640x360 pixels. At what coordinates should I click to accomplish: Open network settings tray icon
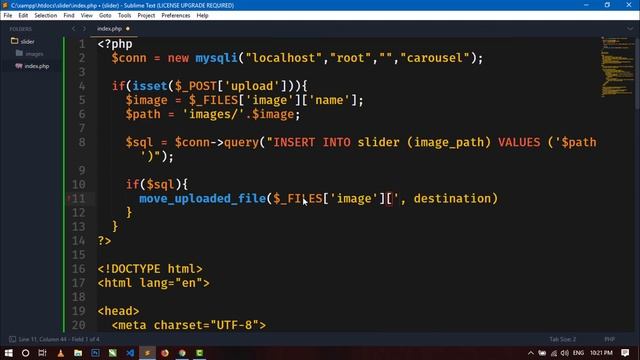tap(554, 353)
